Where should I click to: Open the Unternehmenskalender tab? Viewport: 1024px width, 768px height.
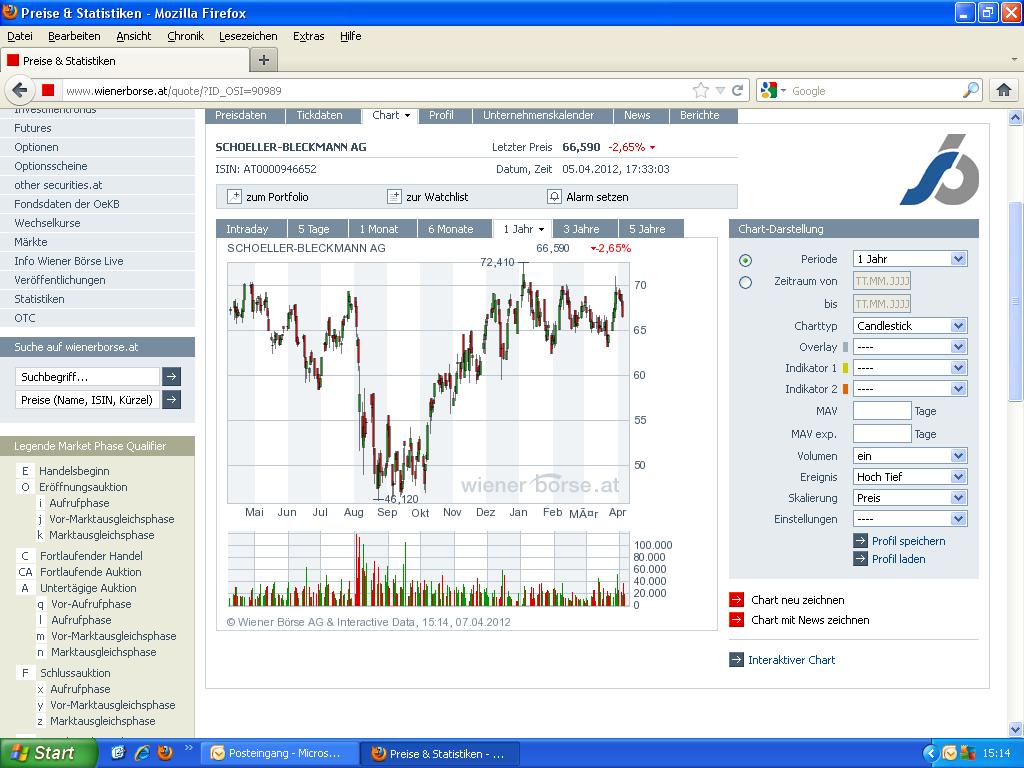click(x=539, y=115)
